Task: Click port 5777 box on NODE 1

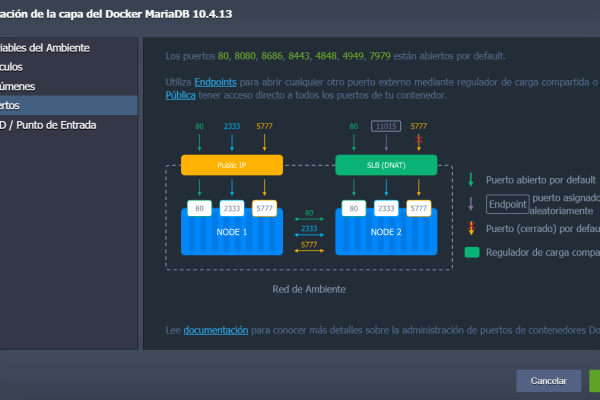Action: [x=264, y=208]
